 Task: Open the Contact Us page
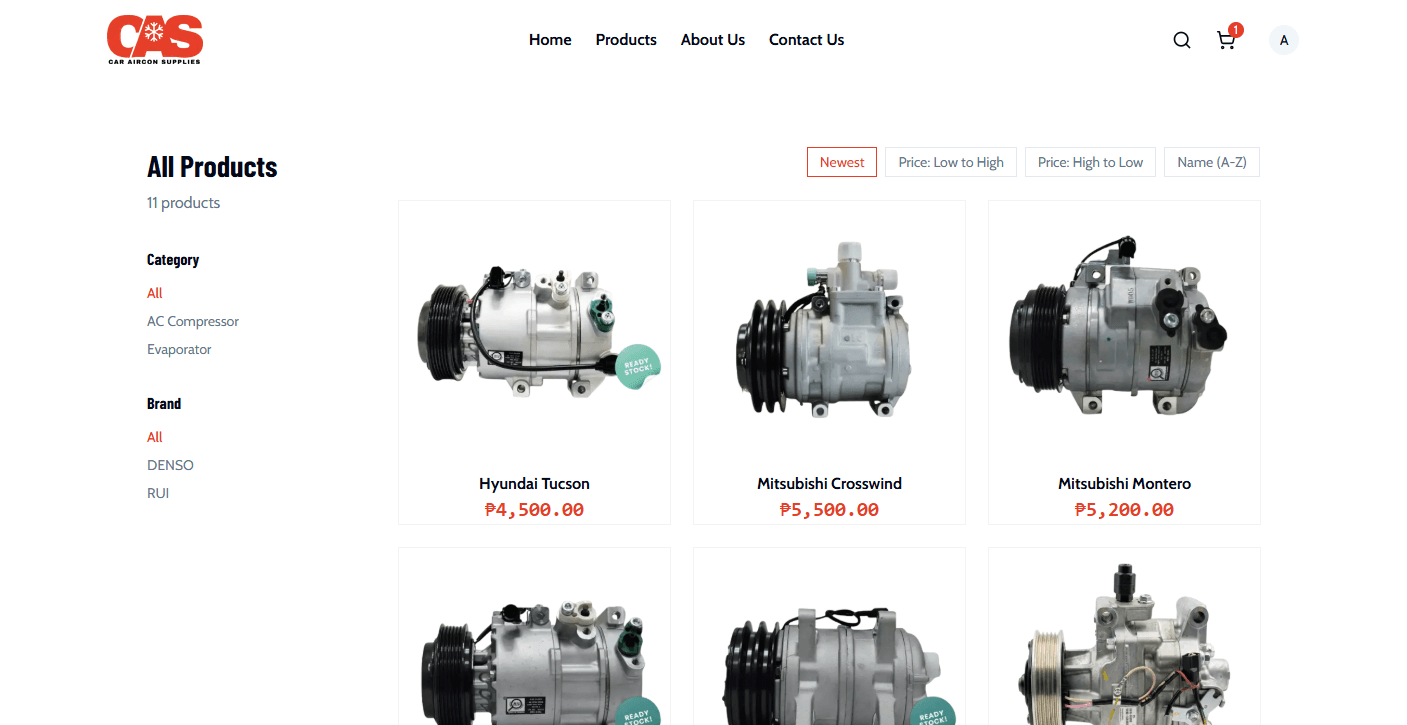(x=806, y=40)
